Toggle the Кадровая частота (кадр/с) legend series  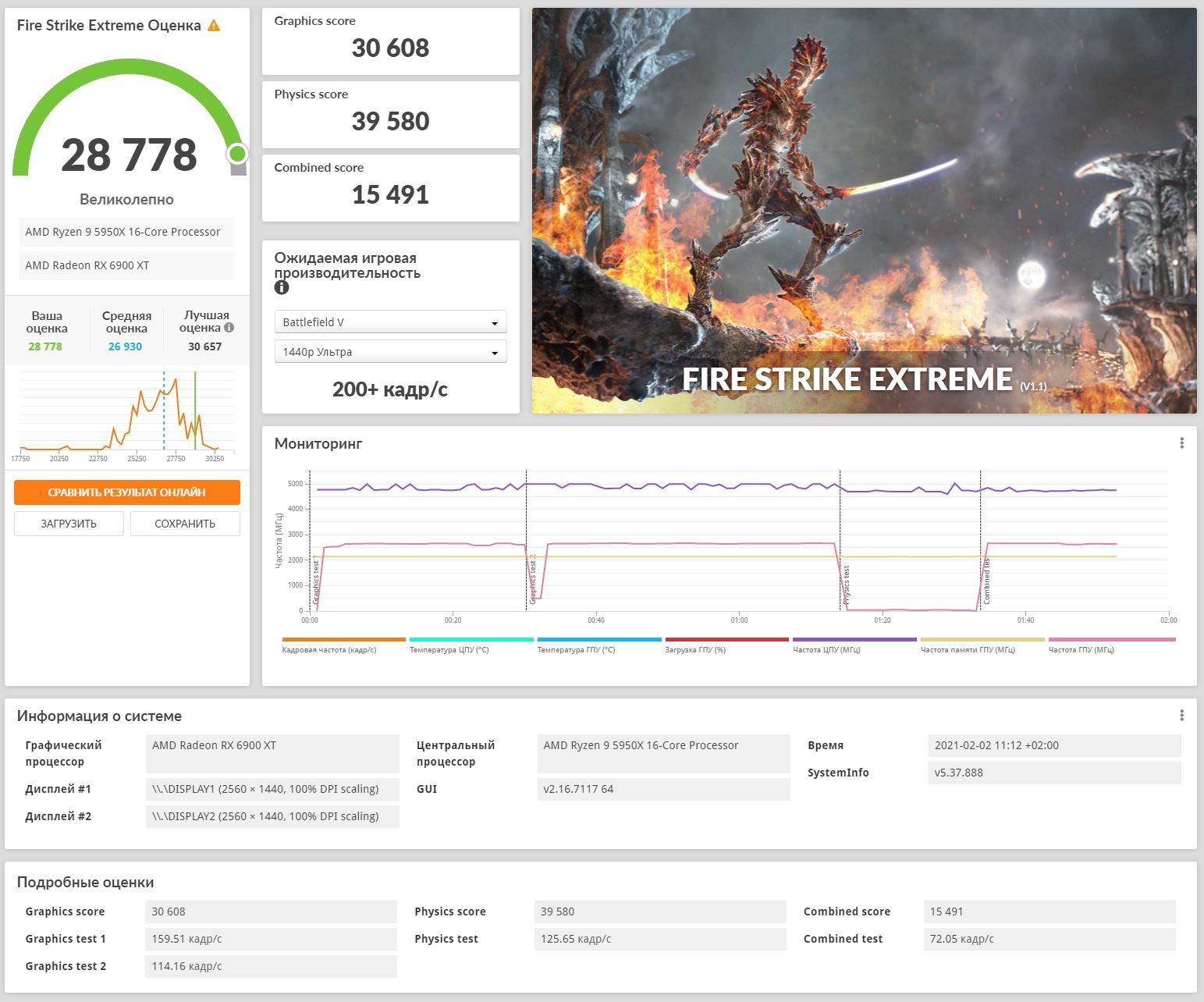coord(343,646)
